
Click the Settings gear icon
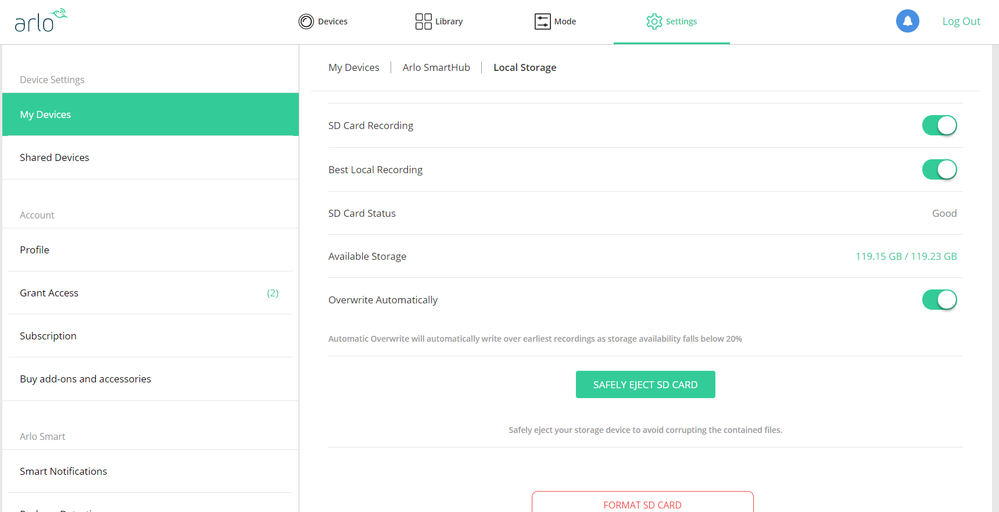pos(654,22)
